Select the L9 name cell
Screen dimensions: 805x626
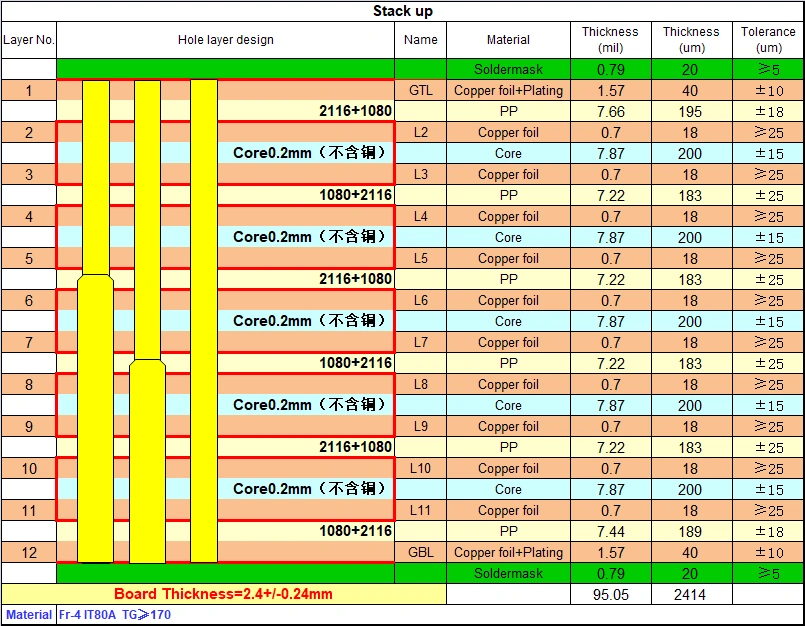tap(420, 426)
